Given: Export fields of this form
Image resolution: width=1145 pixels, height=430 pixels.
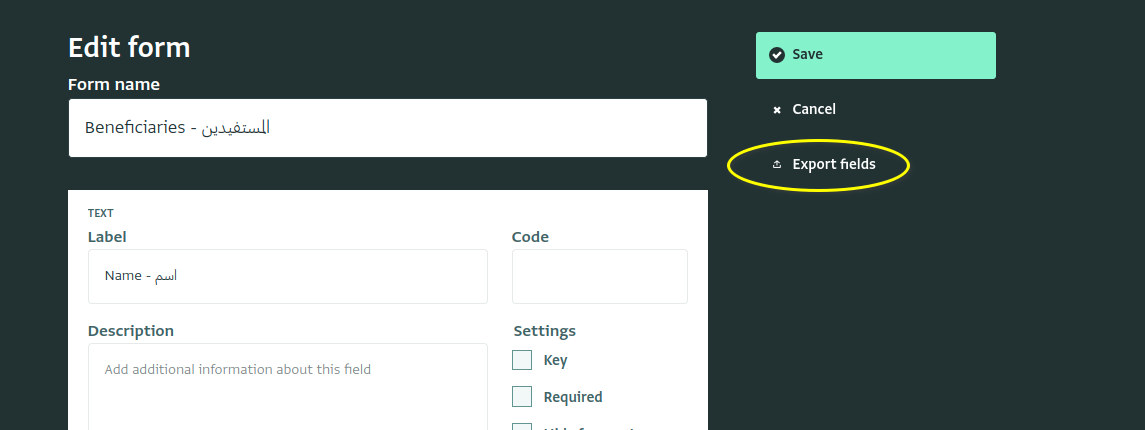Looking at the screenshot, I should [824, 164].
